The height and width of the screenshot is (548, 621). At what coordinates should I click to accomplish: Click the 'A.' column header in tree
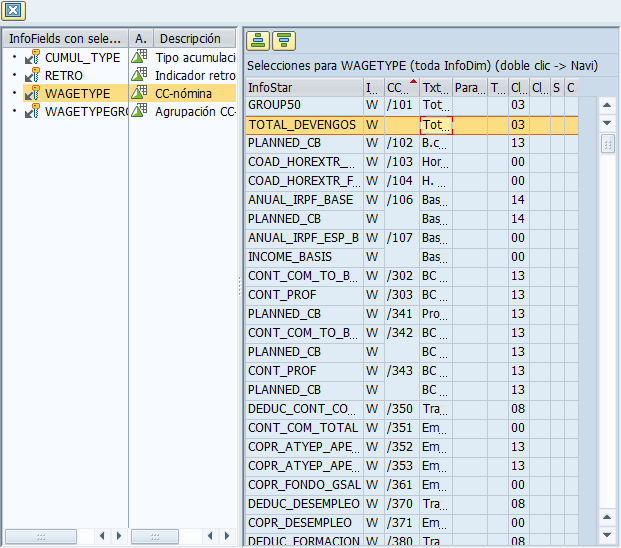(141, 38)
